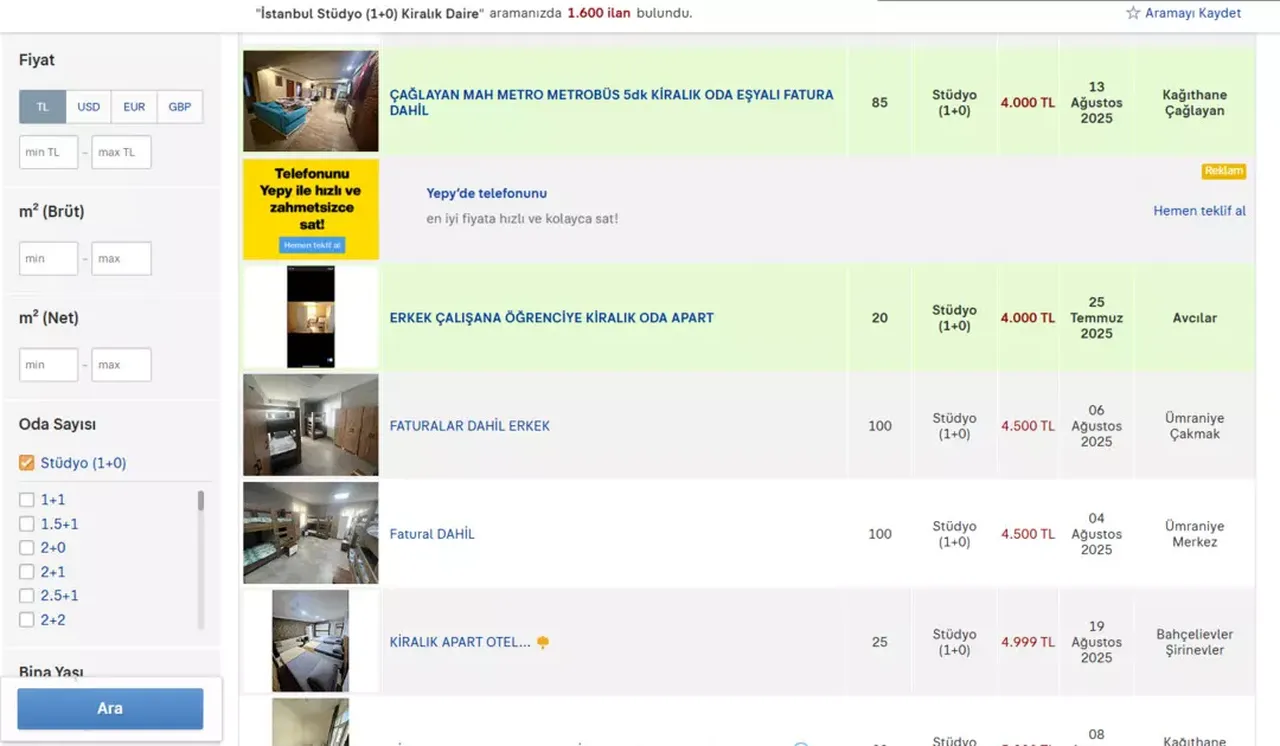Check the Stüdyo (1+0) room filter
This screenshot has width=1280, height=746.
(27, 463)
